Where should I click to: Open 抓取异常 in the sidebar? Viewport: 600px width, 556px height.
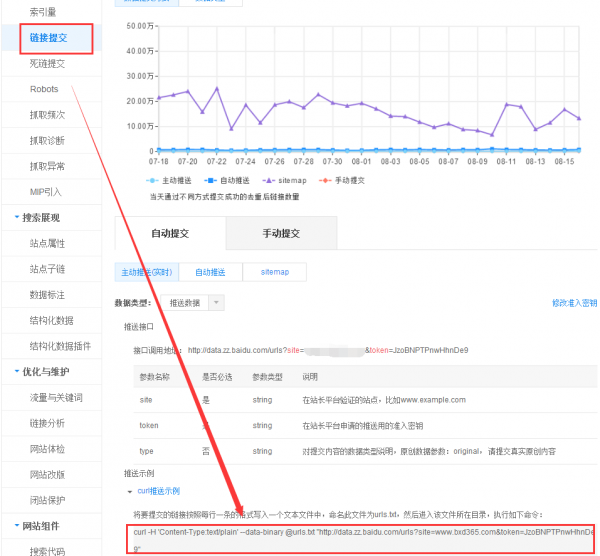(47, 166)
